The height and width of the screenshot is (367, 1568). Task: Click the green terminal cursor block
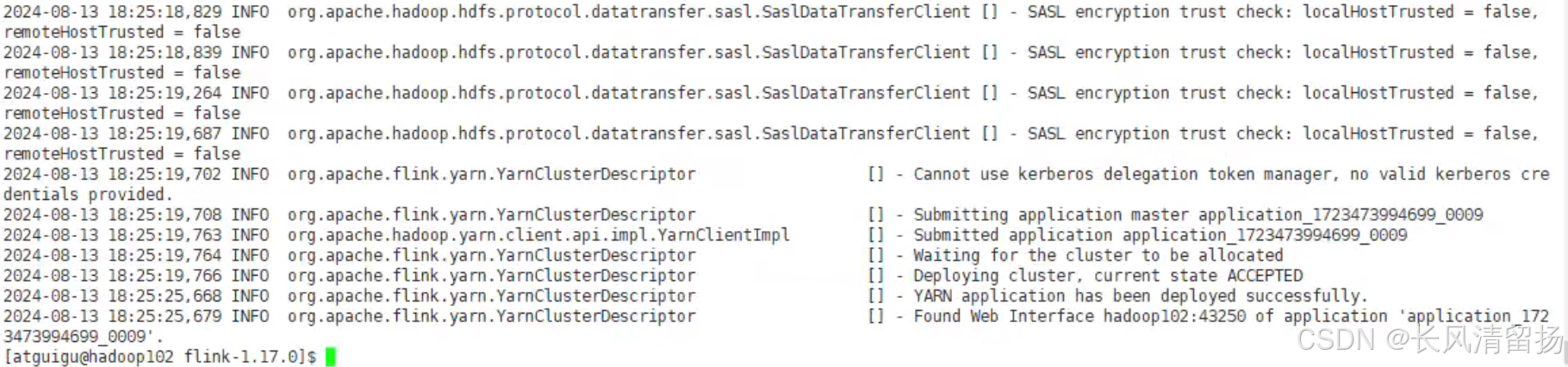click(331, 357)
